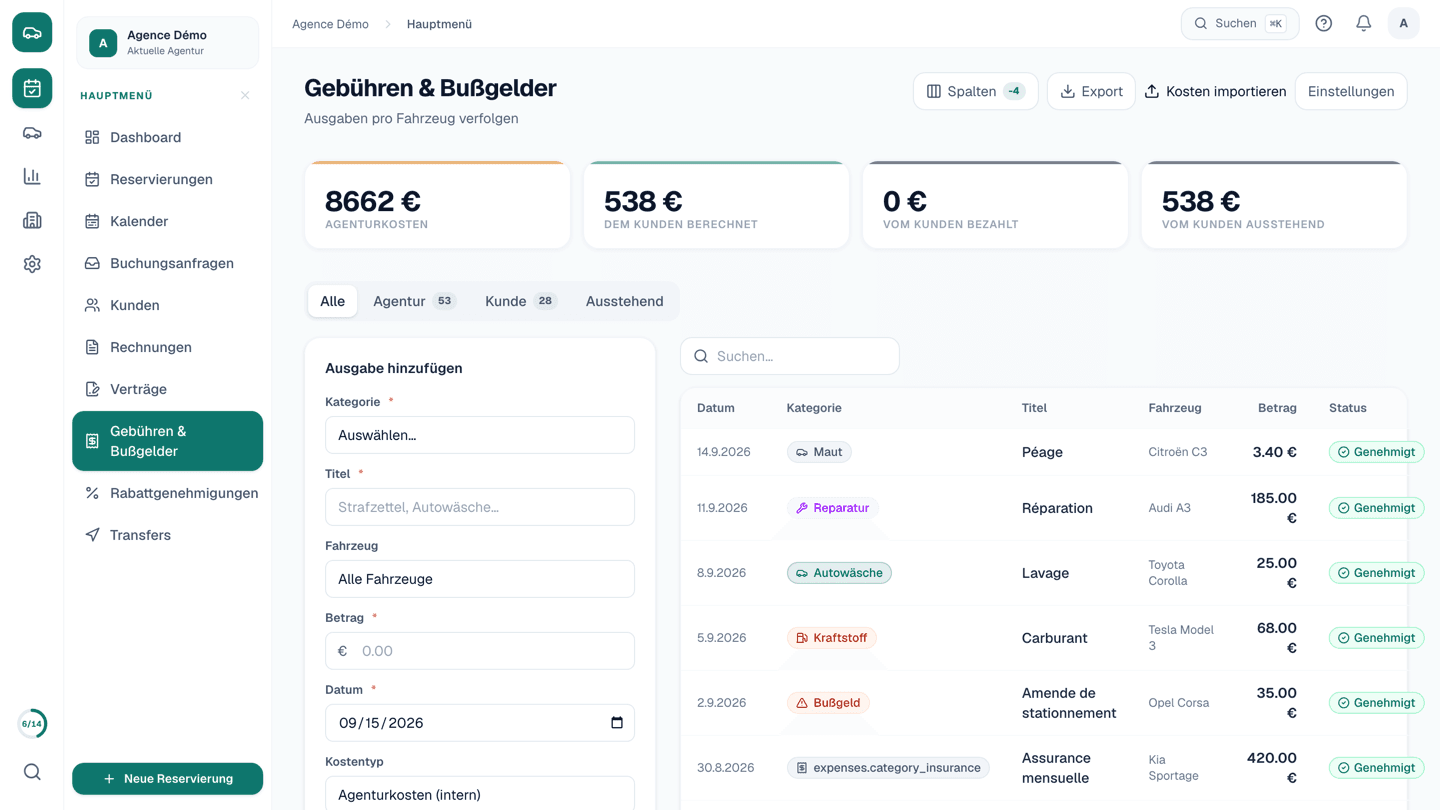The width and height of the screenshot is (1440, 810).
Task: Go to Kalender in the sidebar
Action: click(167, 221)
